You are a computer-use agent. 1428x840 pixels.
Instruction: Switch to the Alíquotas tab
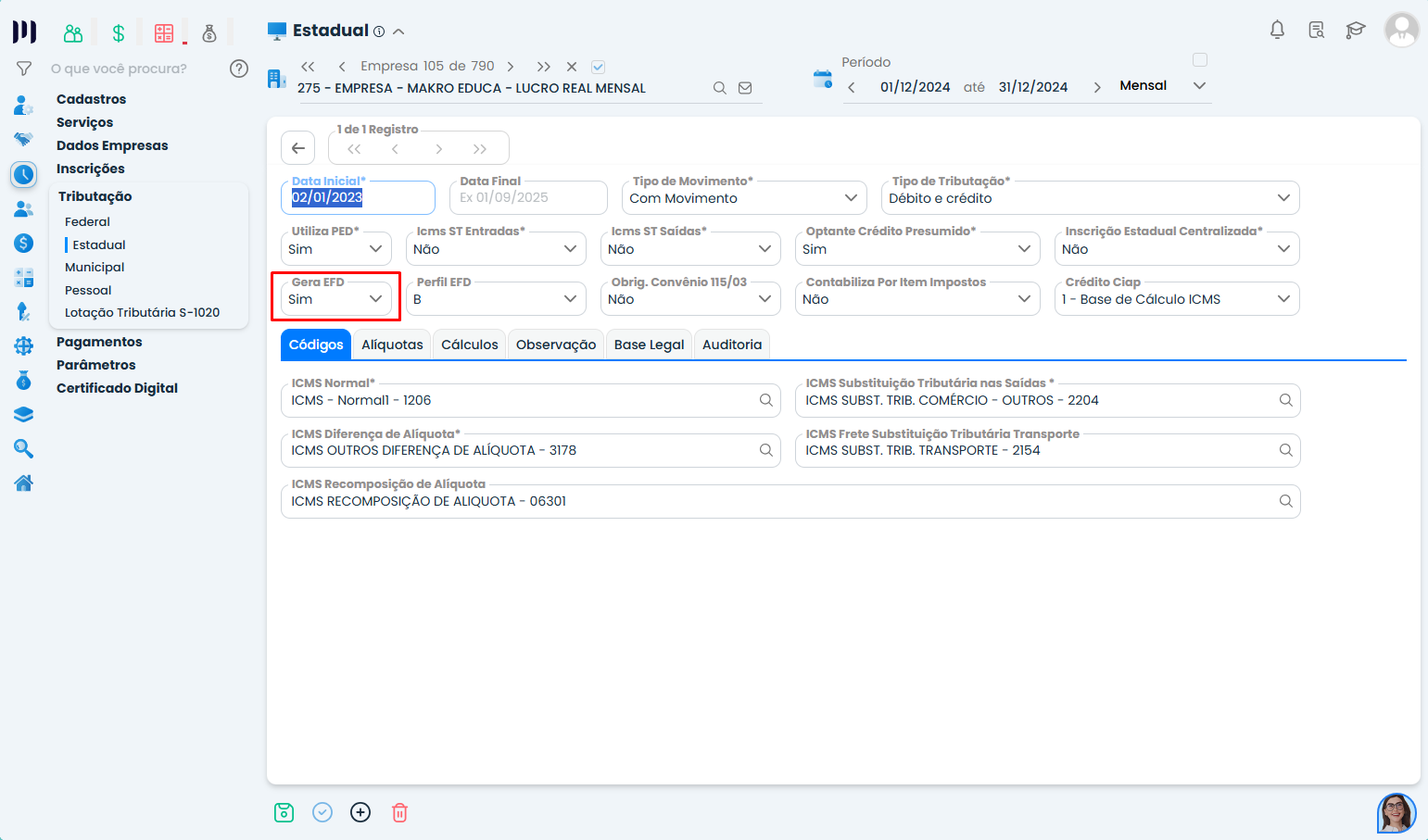coord(392,345)
